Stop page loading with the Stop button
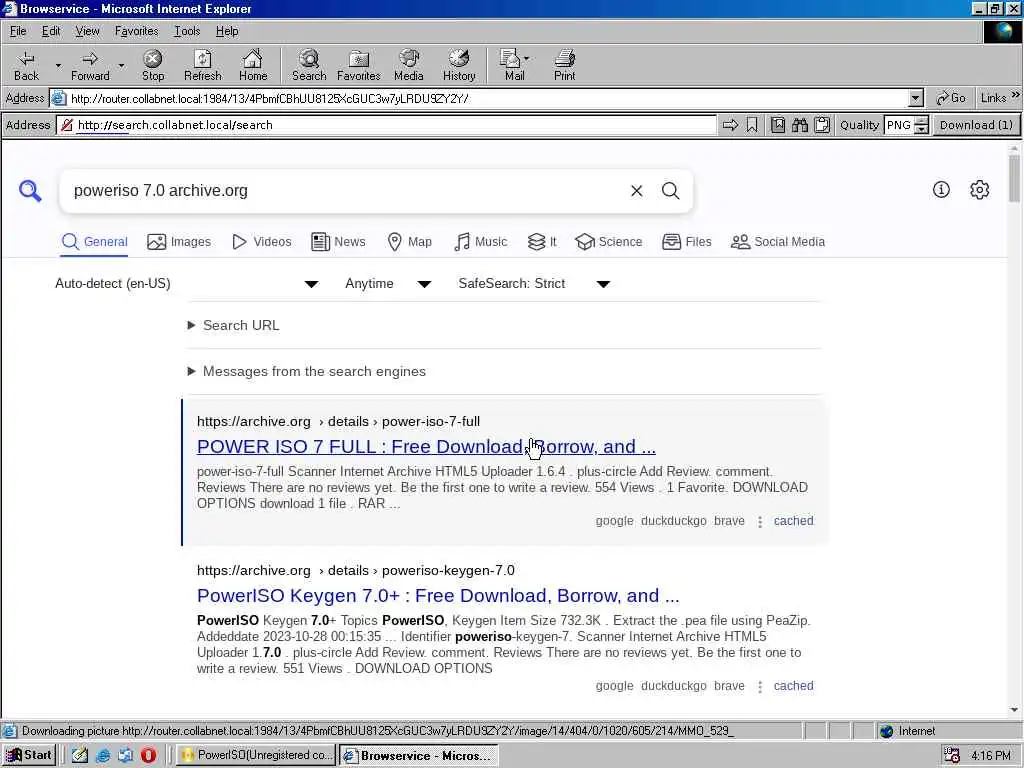The image size is (1024, 768). [x=153, y=65]
